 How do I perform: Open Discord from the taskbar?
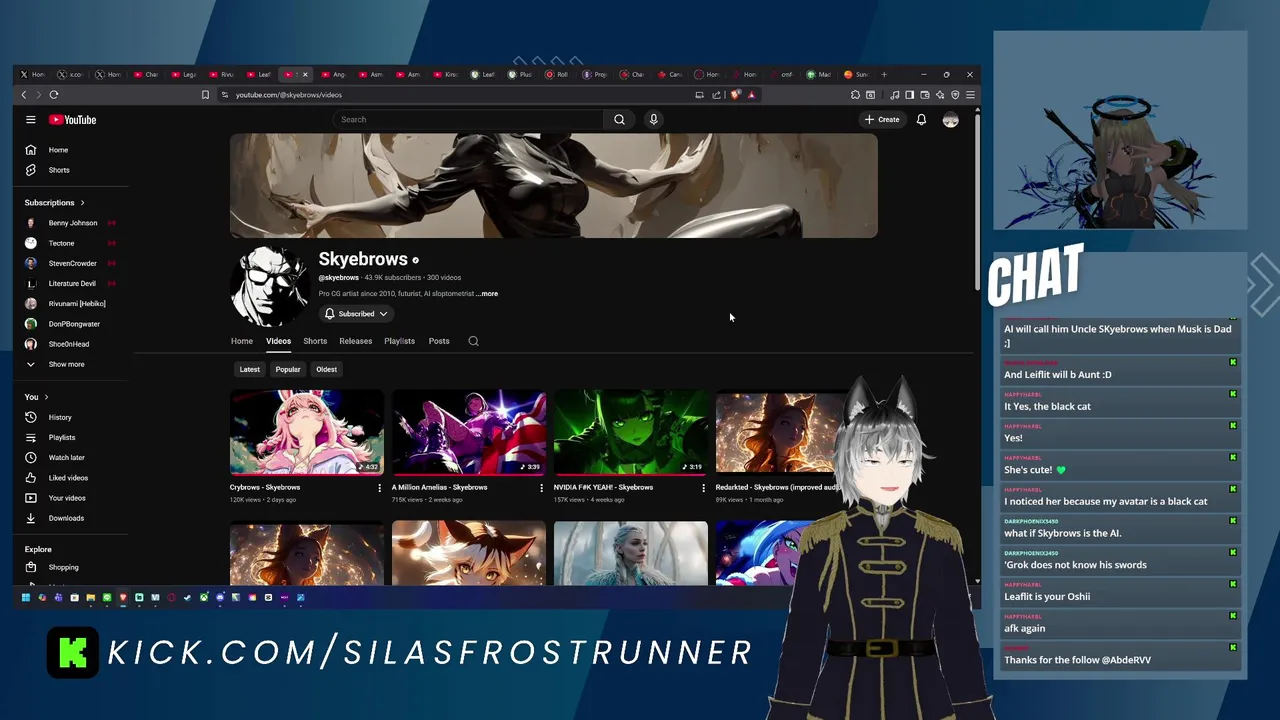(220, 598)
